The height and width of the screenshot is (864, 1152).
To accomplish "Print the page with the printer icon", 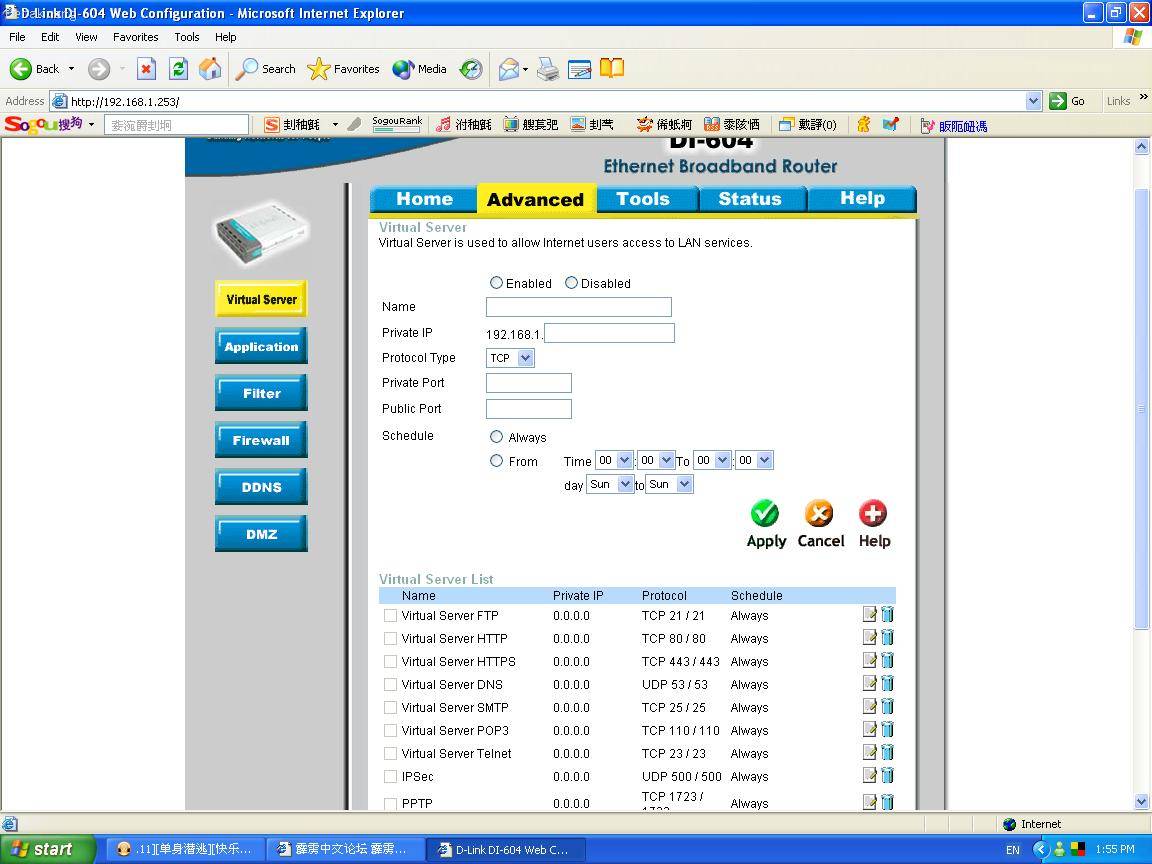I will pyautogui.click(x=547, y=69).
